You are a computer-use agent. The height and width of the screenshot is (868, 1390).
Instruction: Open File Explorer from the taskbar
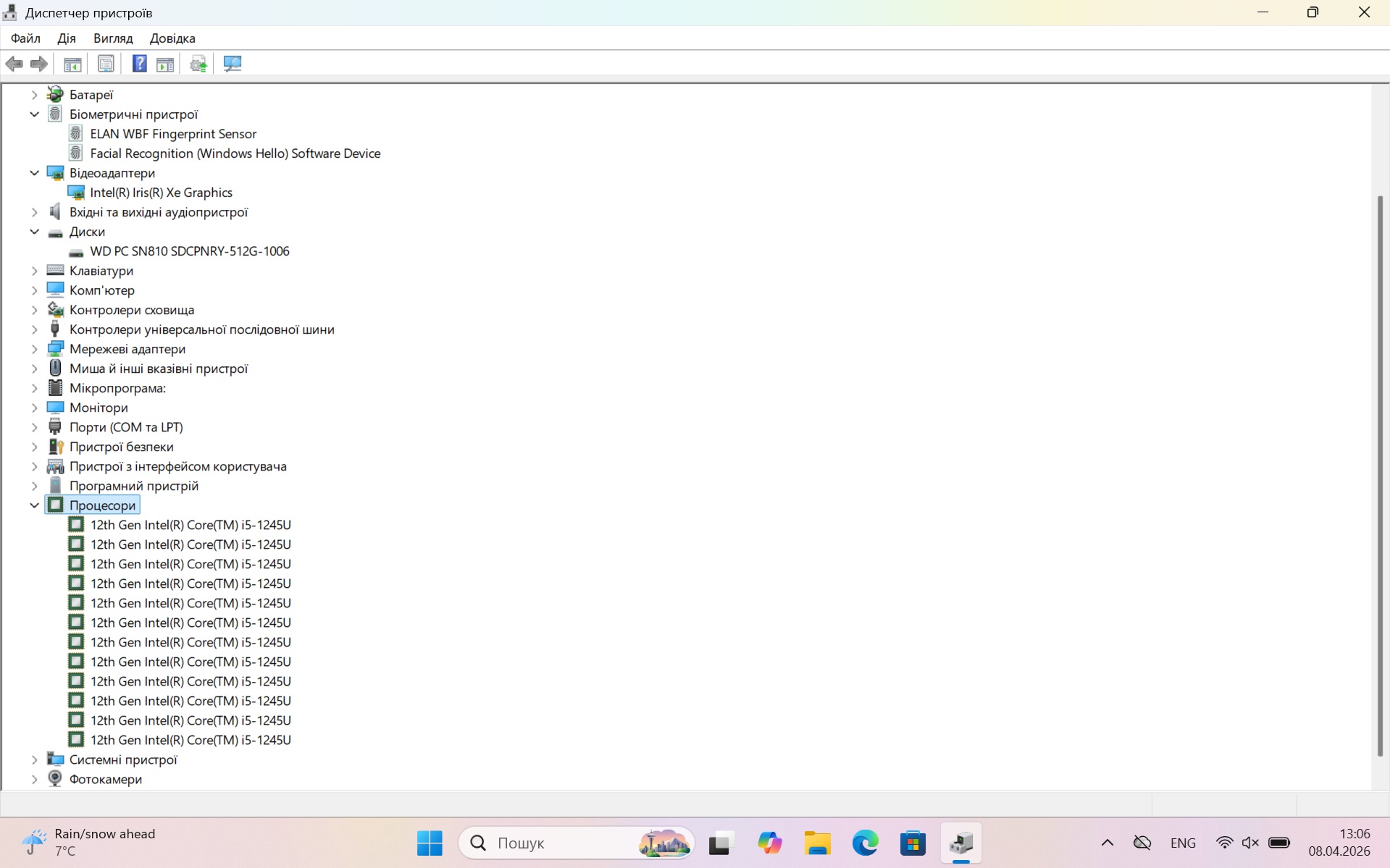pos(817,843)
